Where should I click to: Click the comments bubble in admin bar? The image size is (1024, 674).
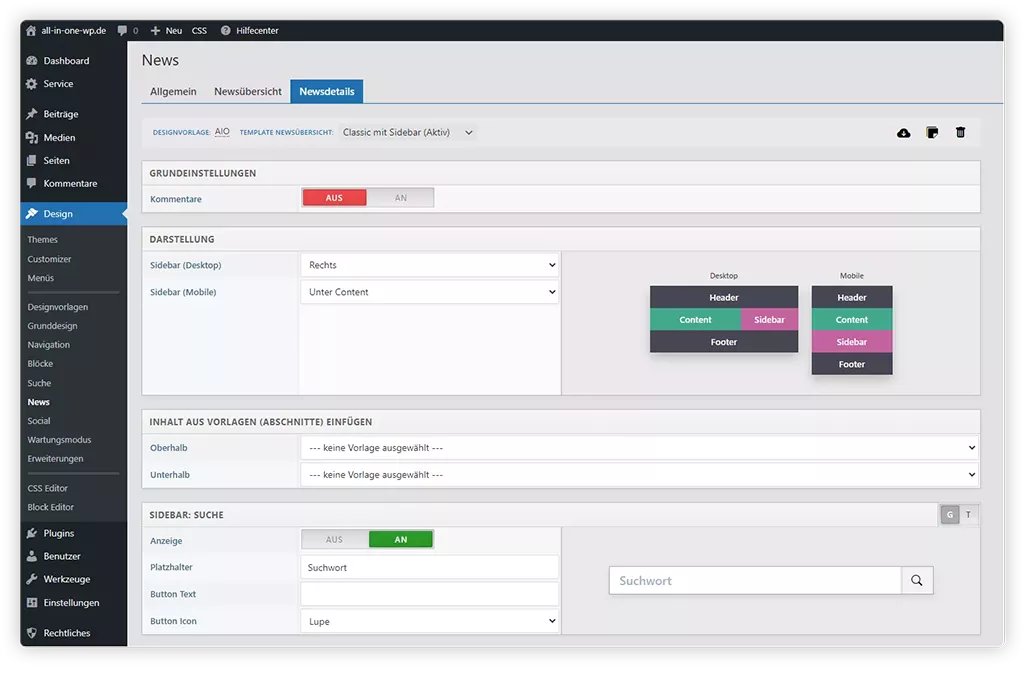[x=122, y=31]
